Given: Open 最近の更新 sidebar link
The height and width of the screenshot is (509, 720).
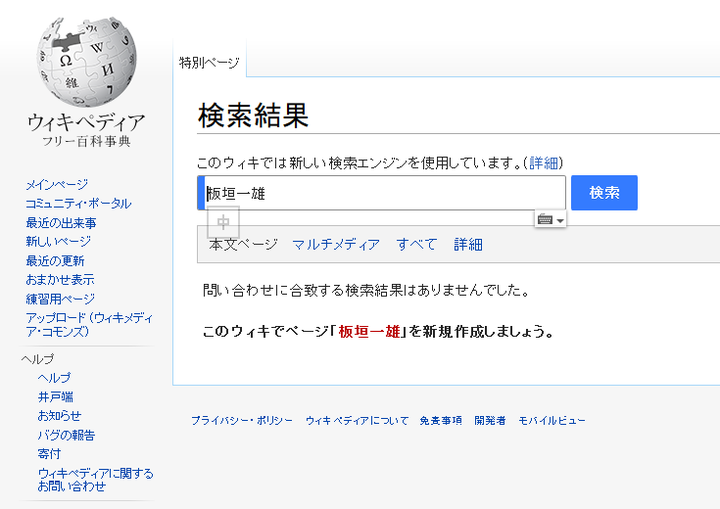Looking at the screenshot, I should [x=55, y=261].
